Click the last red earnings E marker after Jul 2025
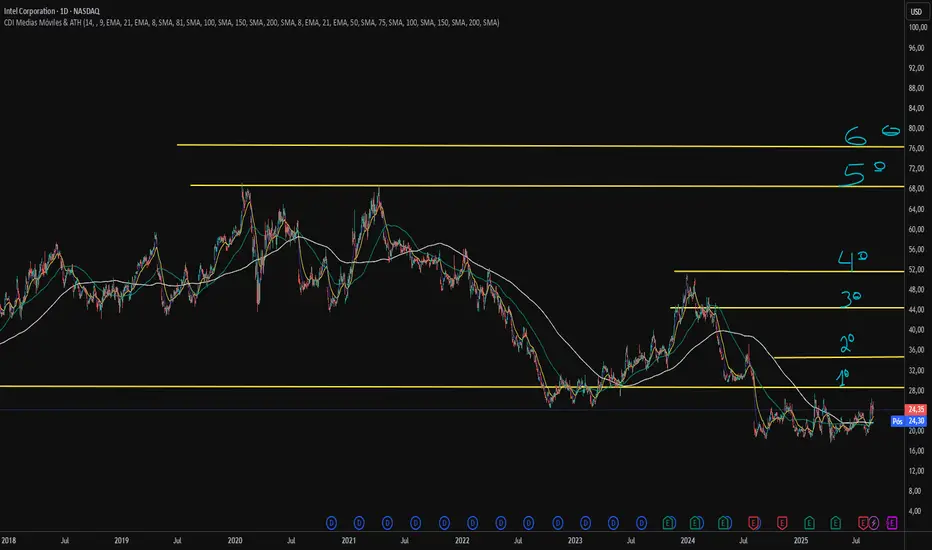 (863, 523)
